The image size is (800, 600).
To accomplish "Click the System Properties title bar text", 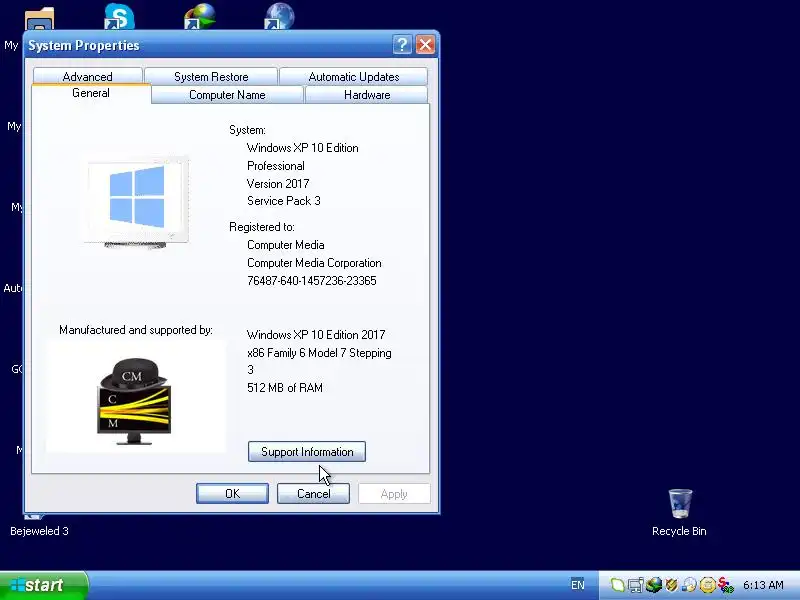I will [84, 45].
